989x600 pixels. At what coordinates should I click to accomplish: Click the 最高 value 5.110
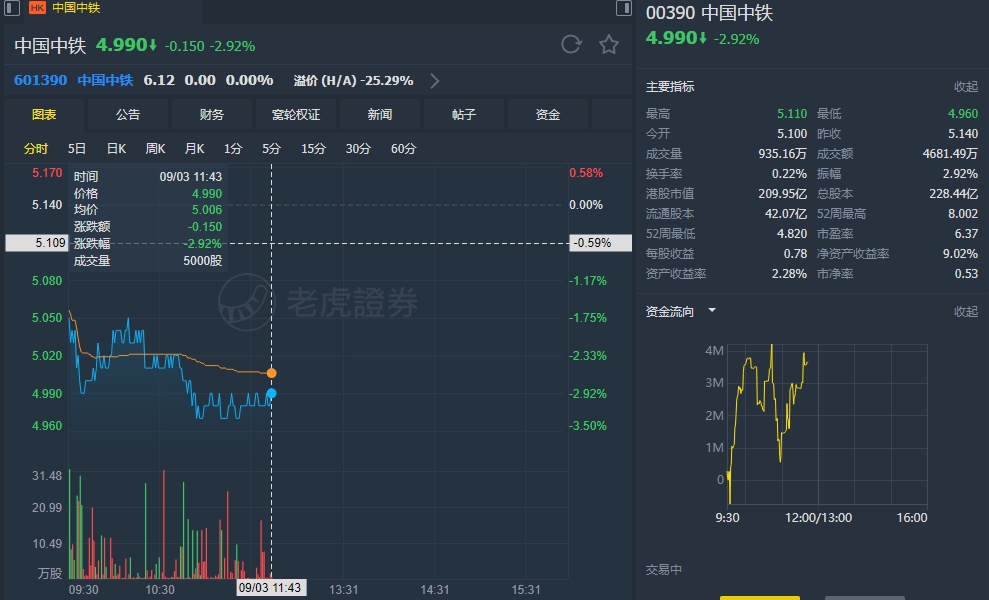point(792,114)
